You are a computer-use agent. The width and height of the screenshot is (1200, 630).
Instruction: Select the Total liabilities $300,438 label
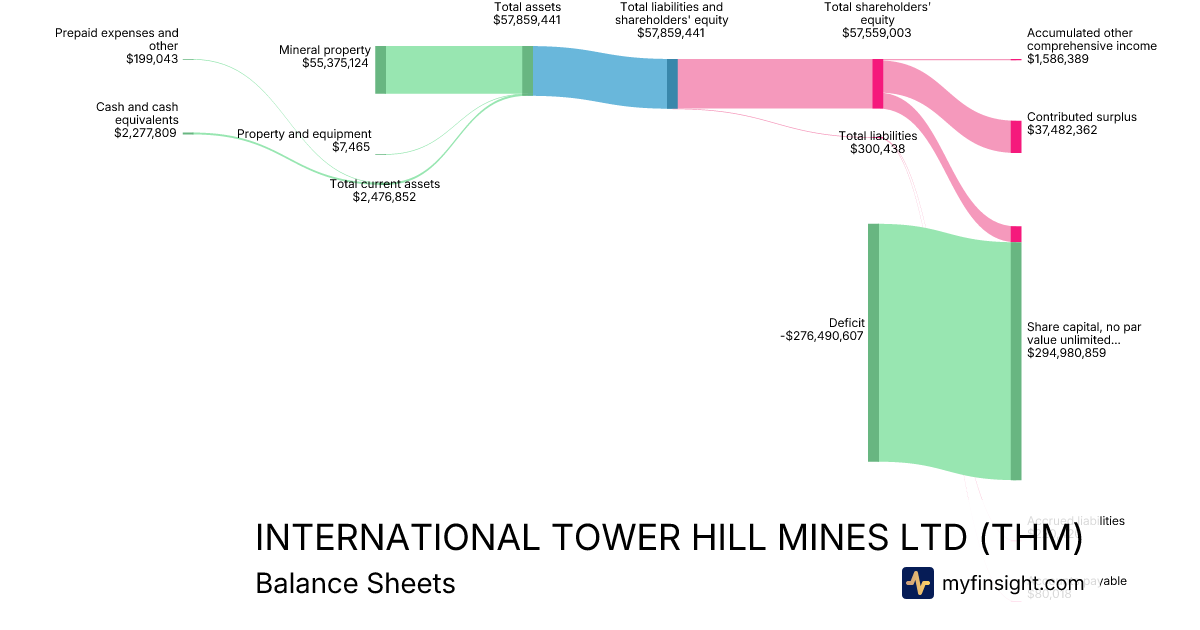[x=877, y=142]
